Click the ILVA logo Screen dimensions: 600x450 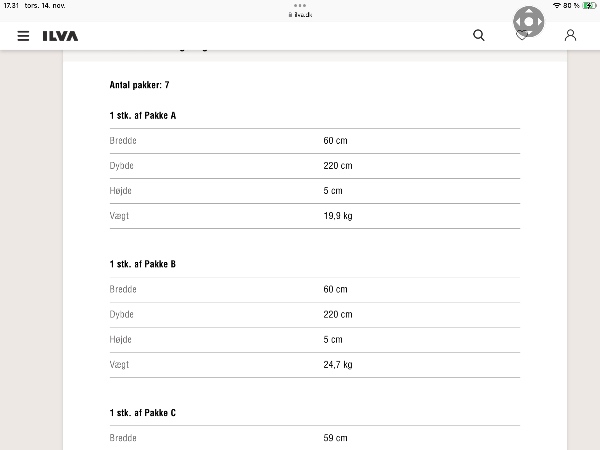pos(60,36)
